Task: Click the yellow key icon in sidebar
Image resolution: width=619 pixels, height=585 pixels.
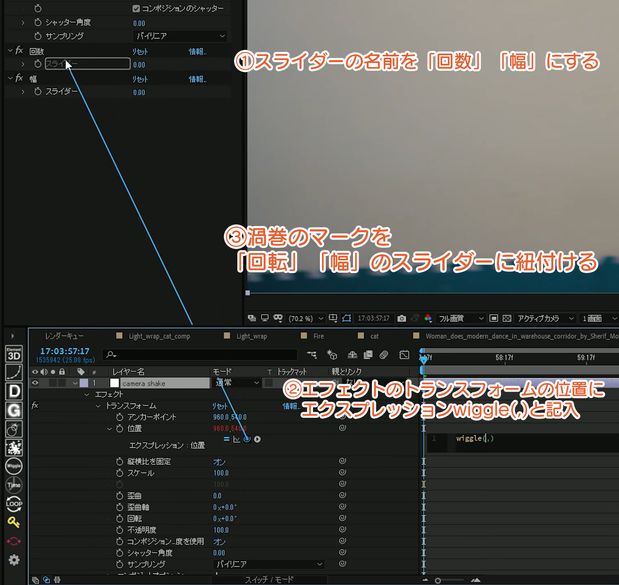Action: [14, 521]
